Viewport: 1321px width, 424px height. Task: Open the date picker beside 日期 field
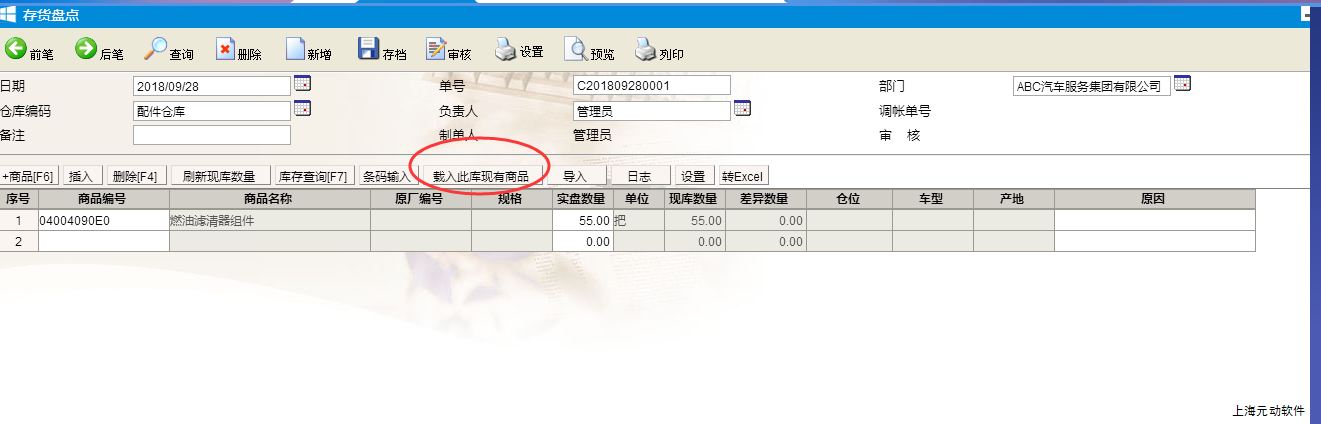click(302, 84)
